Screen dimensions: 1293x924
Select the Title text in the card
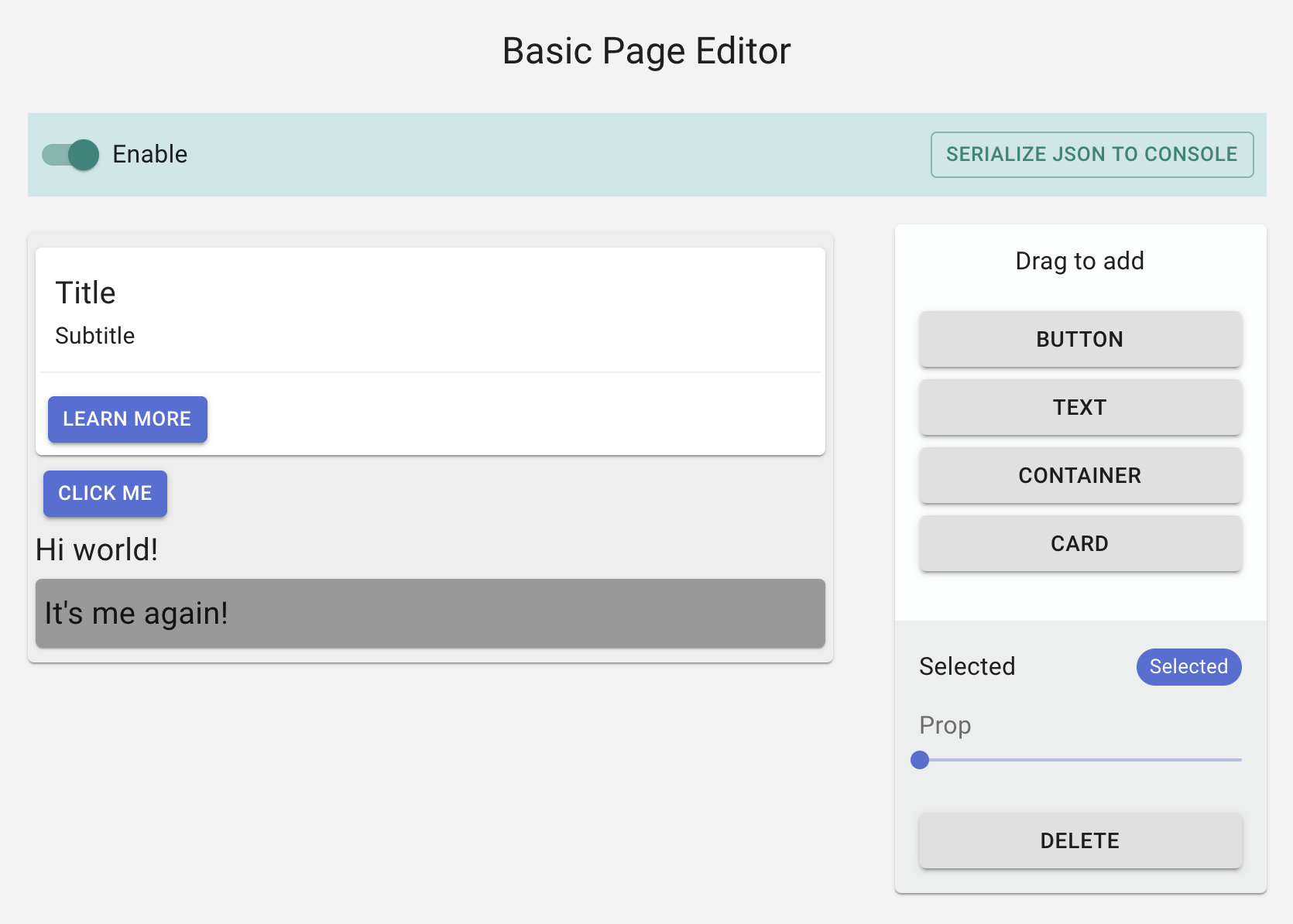[x=85, y=293]
